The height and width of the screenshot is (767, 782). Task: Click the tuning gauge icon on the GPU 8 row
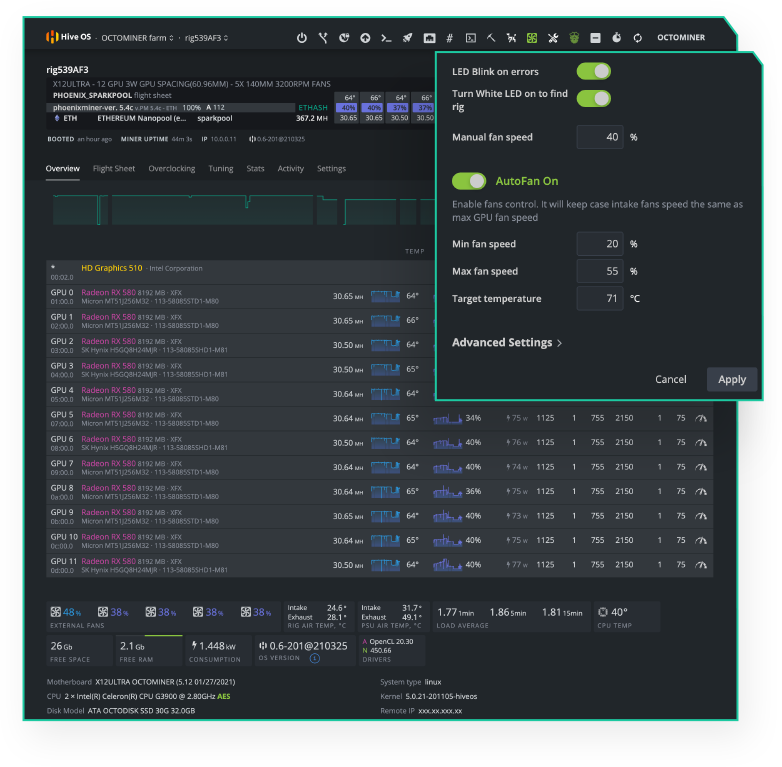pos(701,492)
